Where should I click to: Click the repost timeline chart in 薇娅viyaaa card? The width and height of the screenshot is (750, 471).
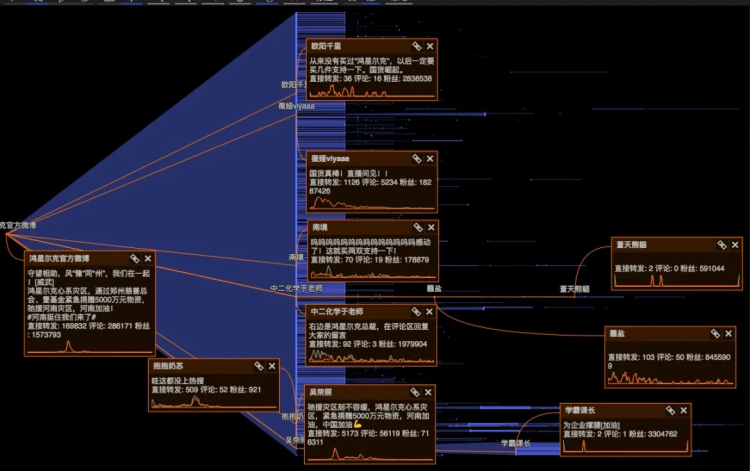(373, 204)
